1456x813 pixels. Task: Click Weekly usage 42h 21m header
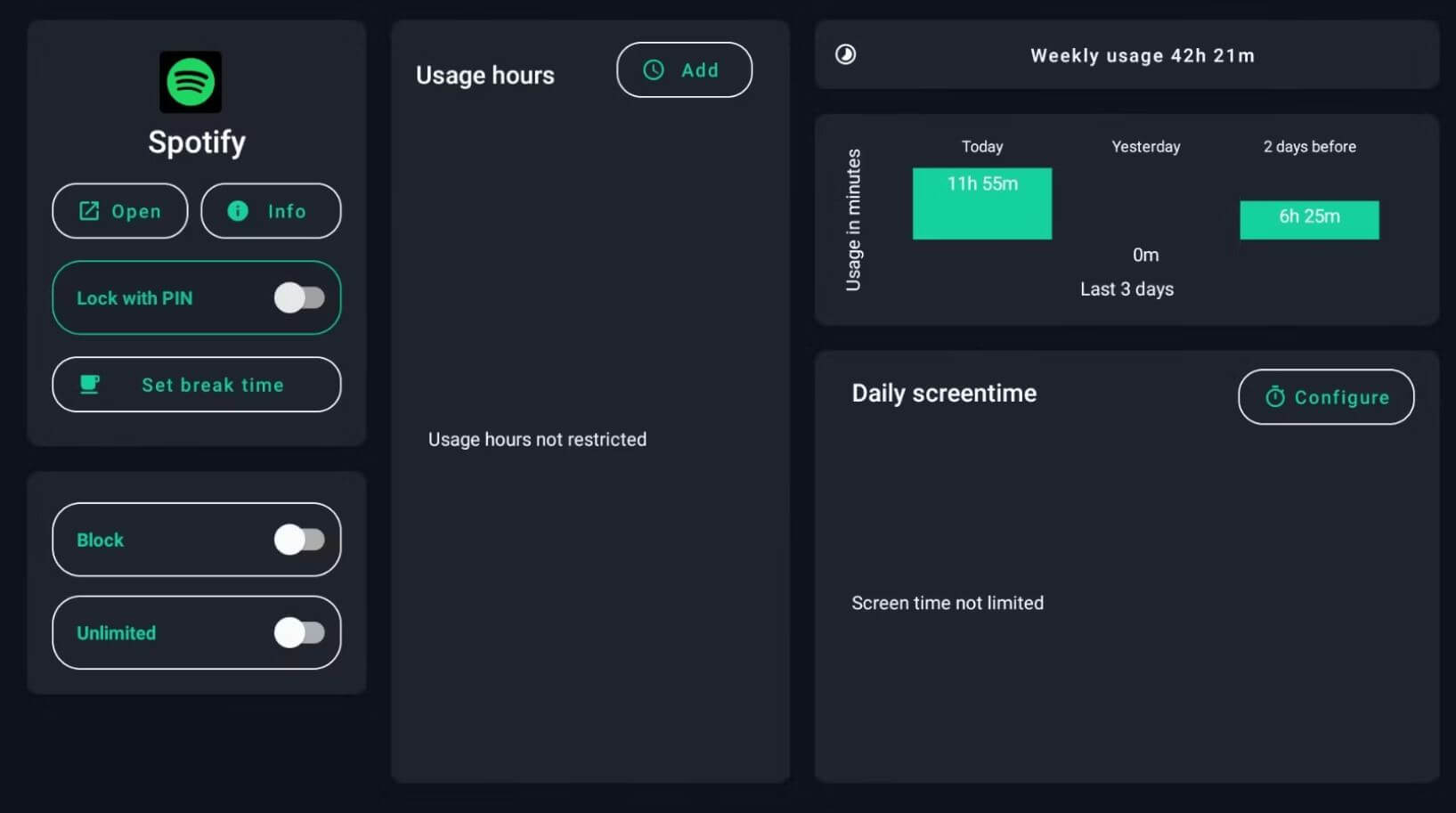pyautogui.click(x=1143, y=55)
